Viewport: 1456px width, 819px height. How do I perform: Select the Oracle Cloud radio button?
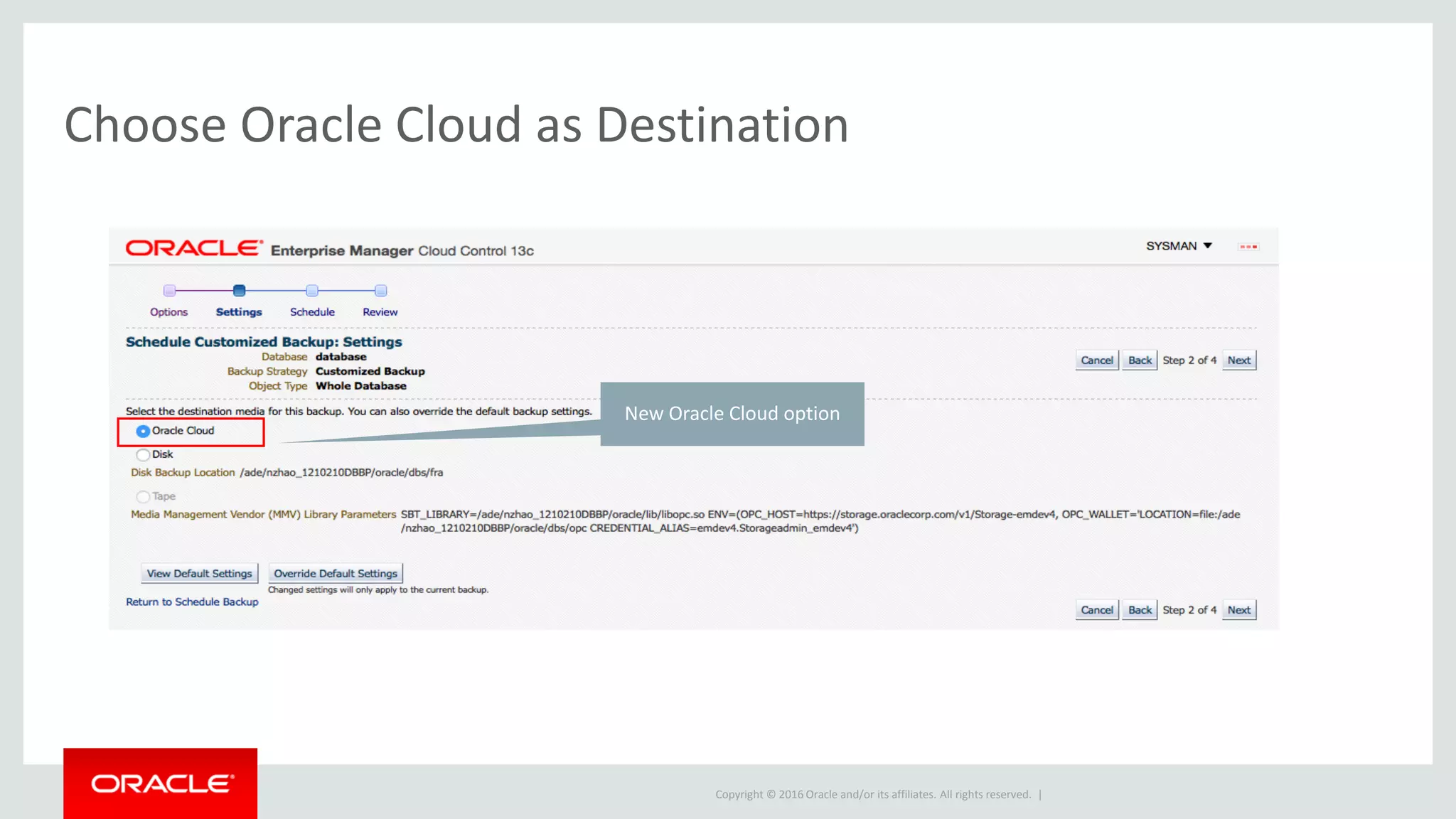[143, 432]
